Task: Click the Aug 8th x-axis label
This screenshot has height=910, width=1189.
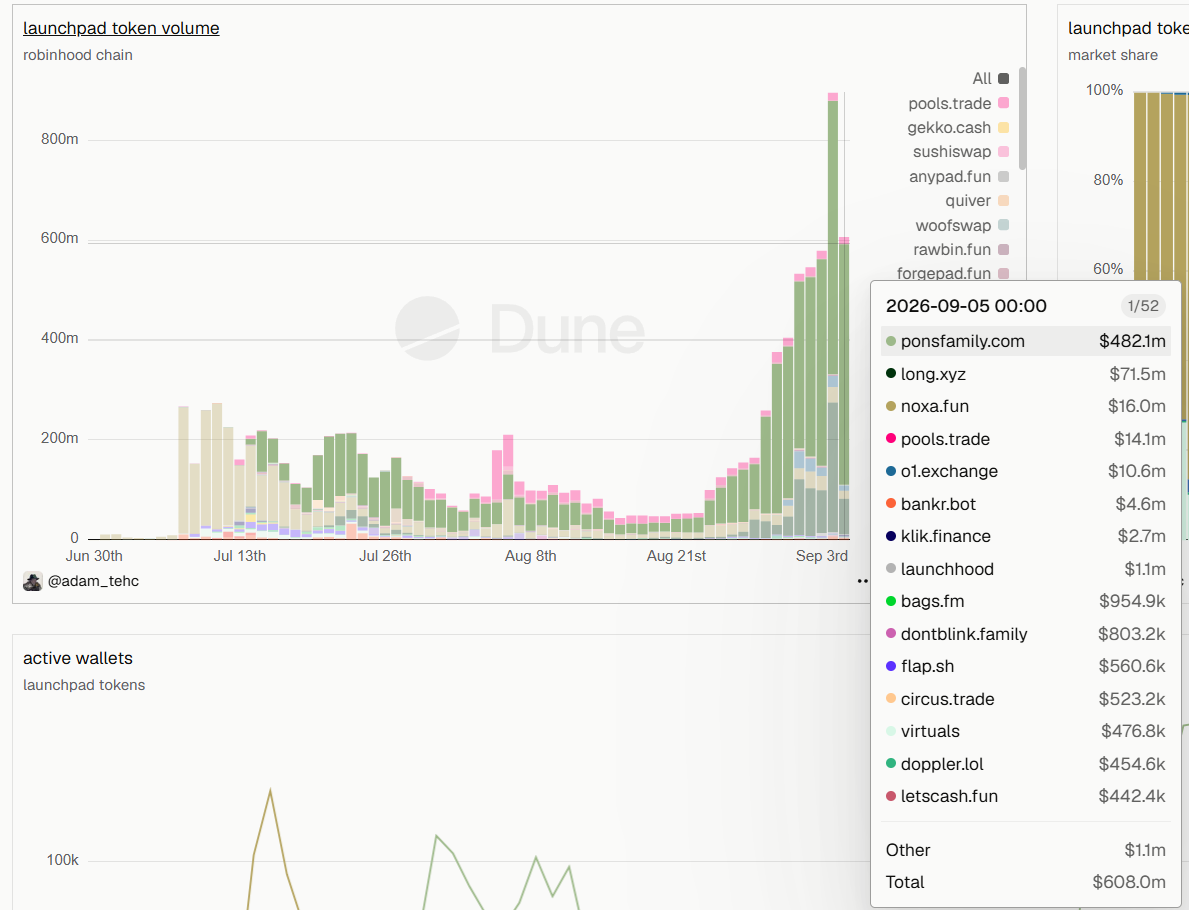Action: 531,556
